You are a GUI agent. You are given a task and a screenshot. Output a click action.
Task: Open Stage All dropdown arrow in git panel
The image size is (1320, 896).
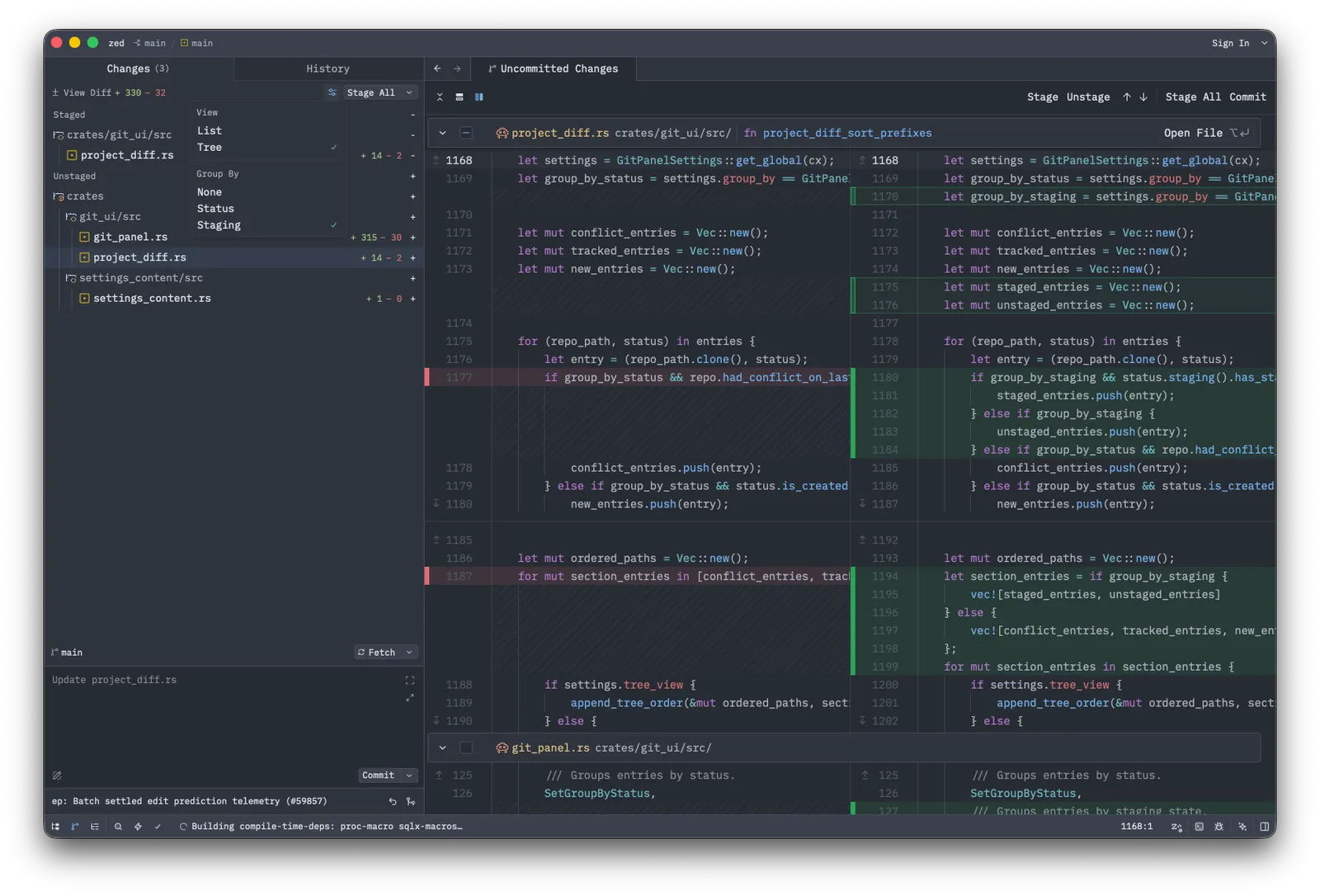point(409,92)
